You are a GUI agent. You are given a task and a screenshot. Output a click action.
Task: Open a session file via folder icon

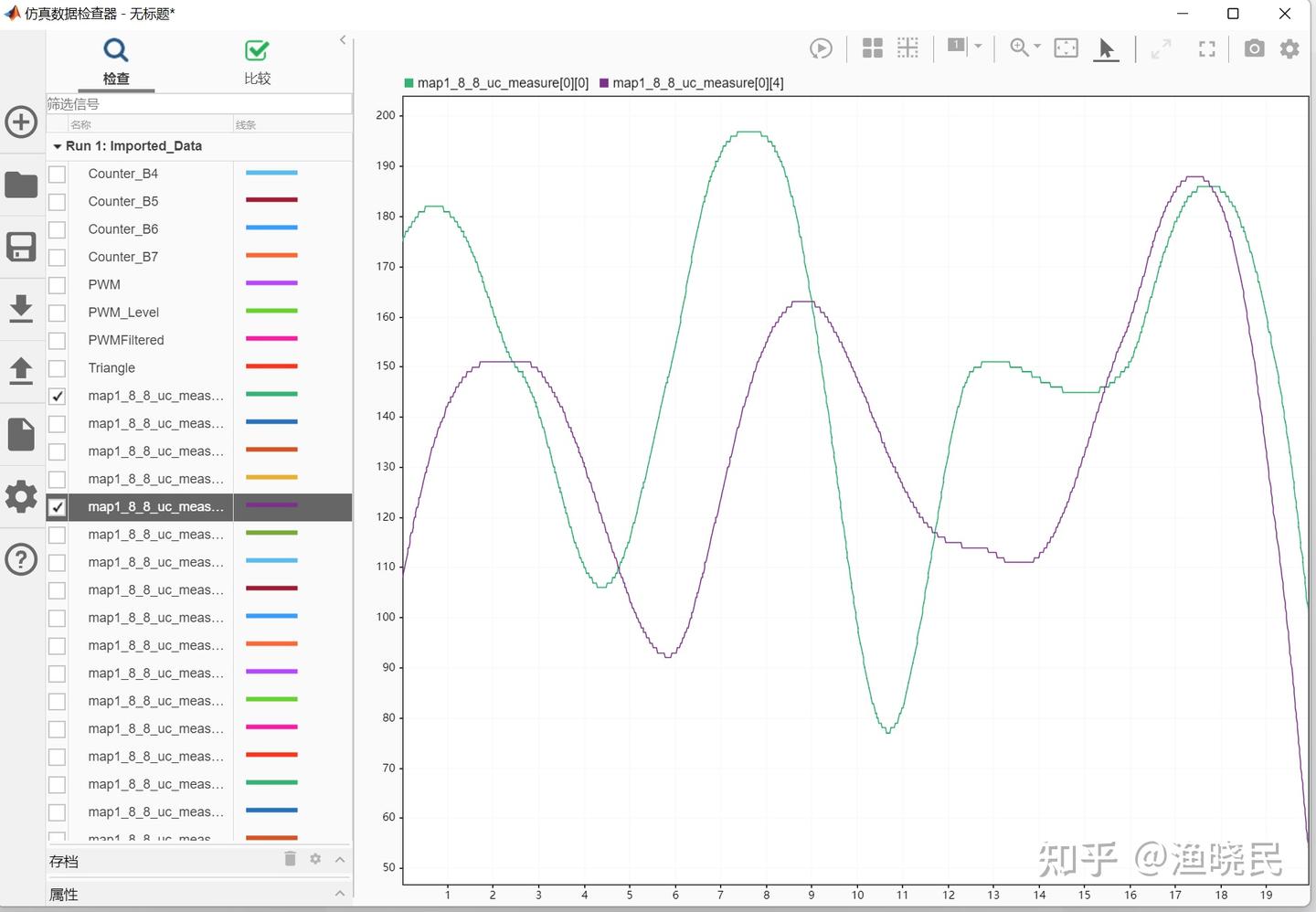click(21, 184)
